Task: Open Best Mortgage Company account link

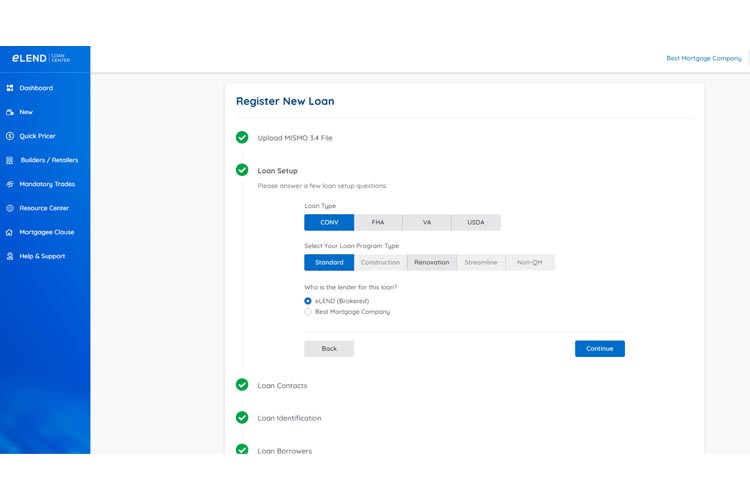Action: [703, 58]
